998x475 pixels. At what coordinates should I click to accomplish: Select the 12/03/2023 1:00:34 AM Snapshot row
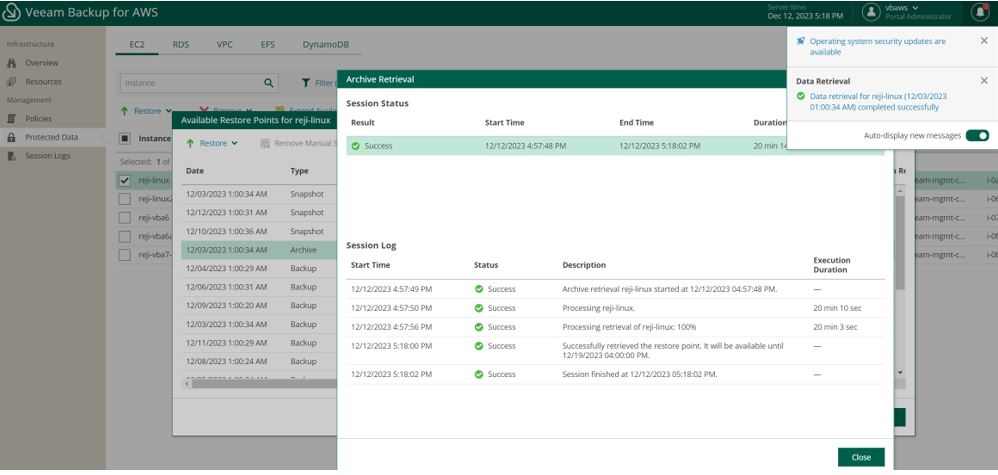coord(259,194)
